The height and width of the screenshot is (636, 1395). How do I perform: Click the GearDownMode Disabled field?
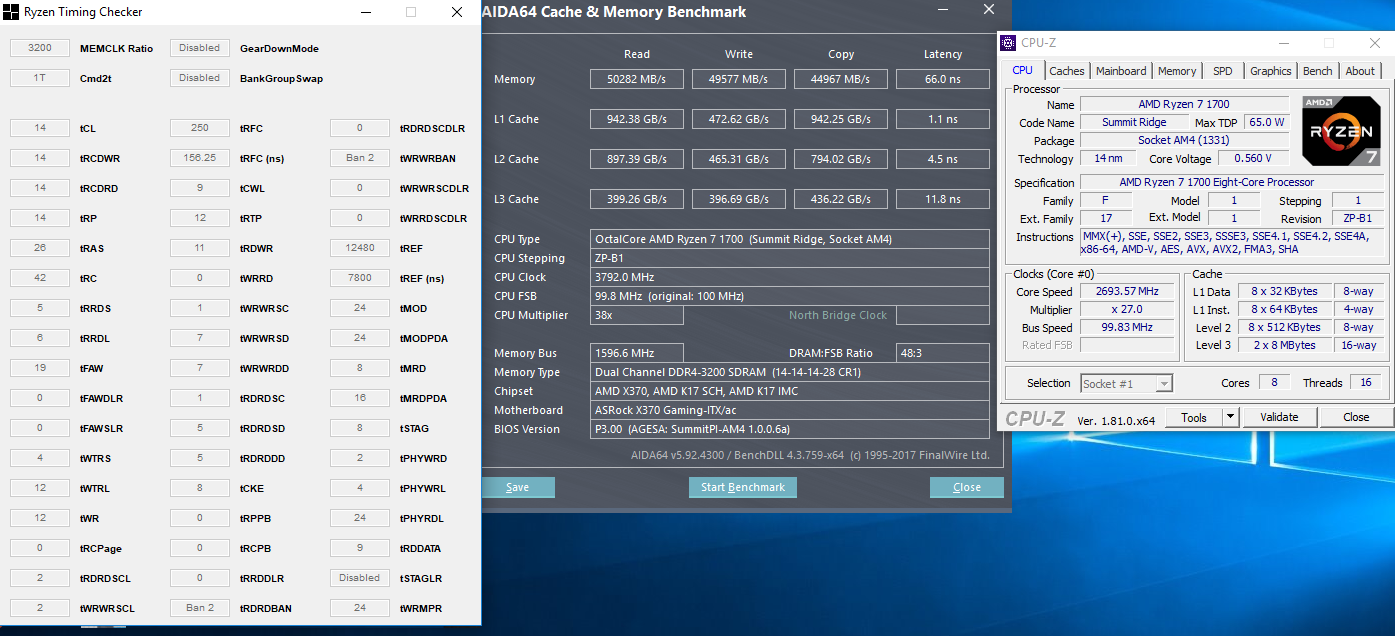(200, 48)
